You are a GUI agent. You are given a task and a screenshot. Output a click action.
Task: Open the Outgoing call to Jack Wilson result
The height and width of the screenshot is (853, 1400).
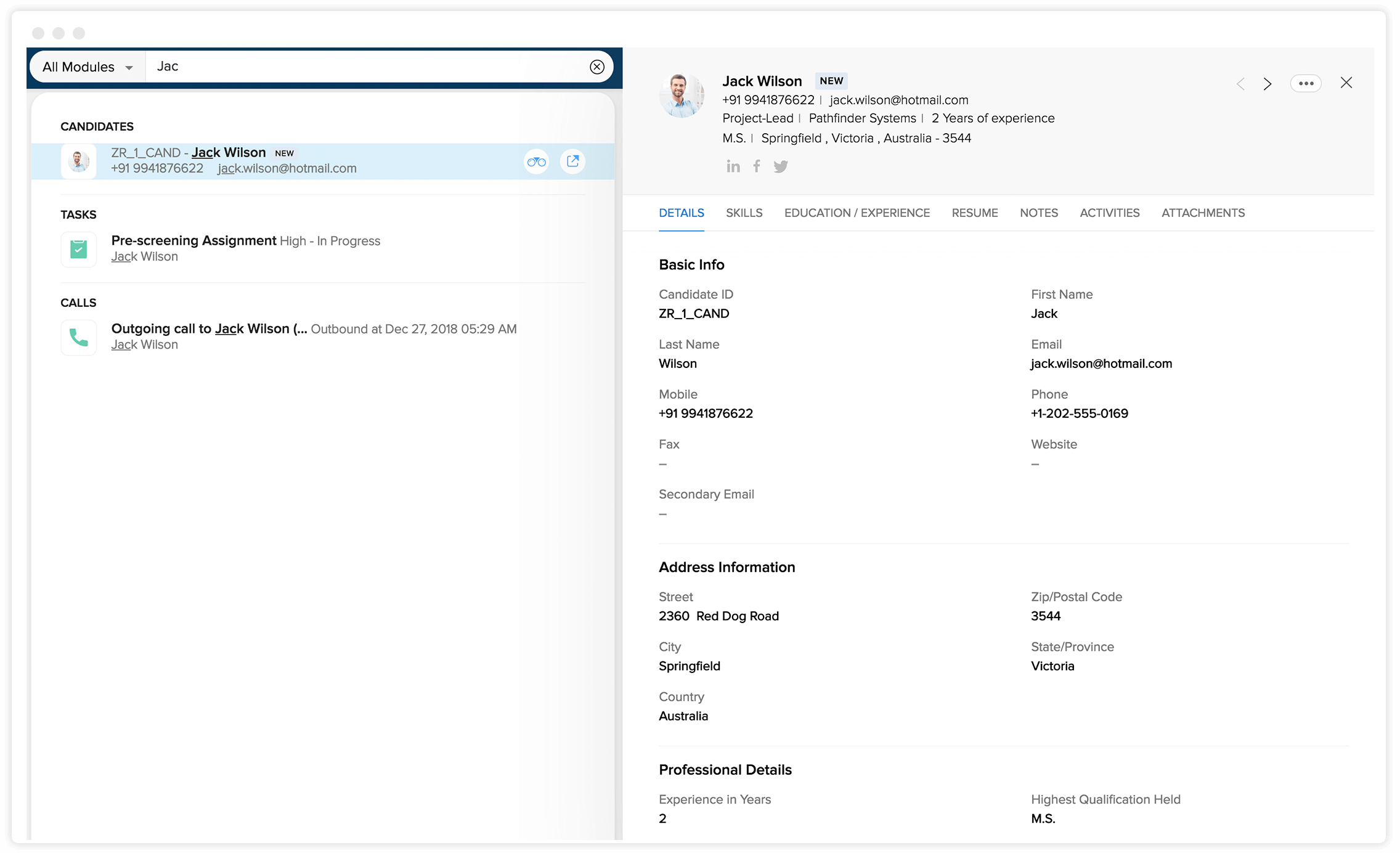[208, 329]
